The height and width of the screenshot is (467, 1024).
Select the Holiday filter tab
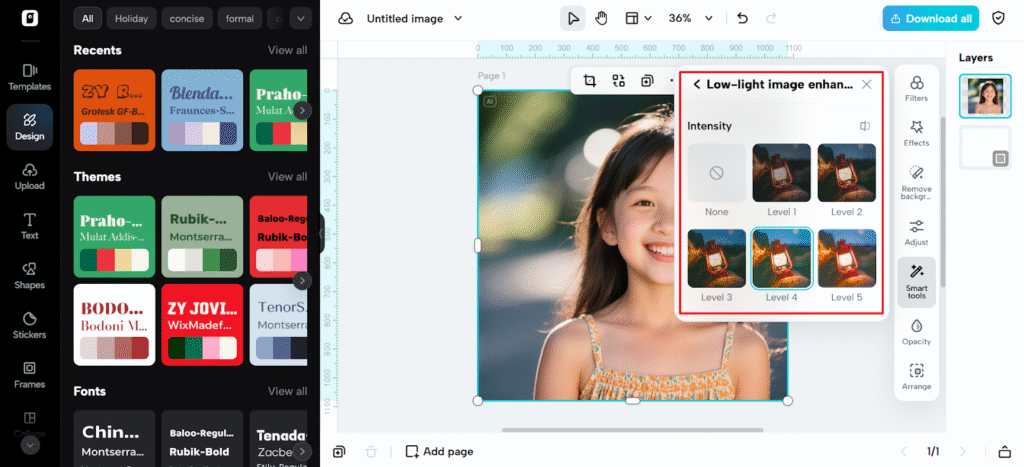[x=130, y=18]
